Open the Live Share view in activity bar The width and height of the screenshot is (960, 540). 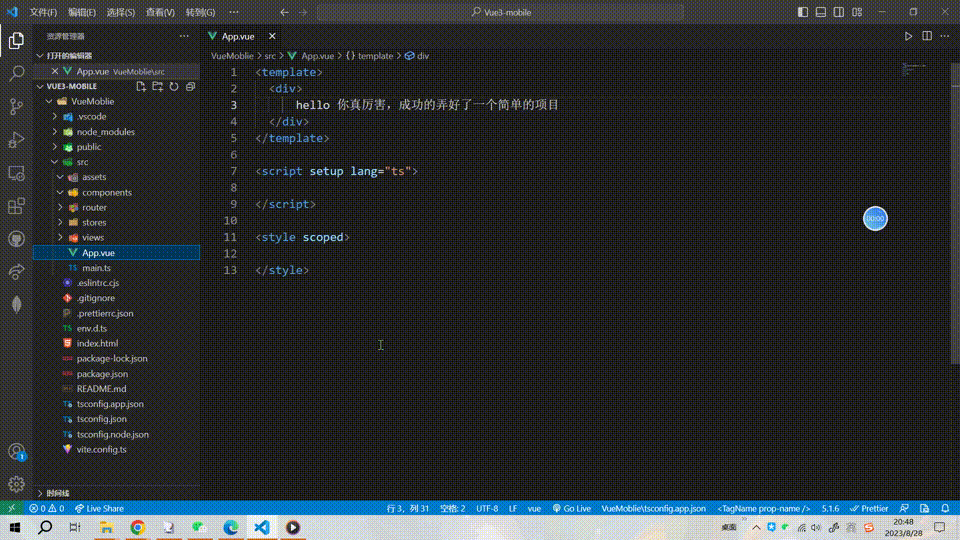point(17,272)
